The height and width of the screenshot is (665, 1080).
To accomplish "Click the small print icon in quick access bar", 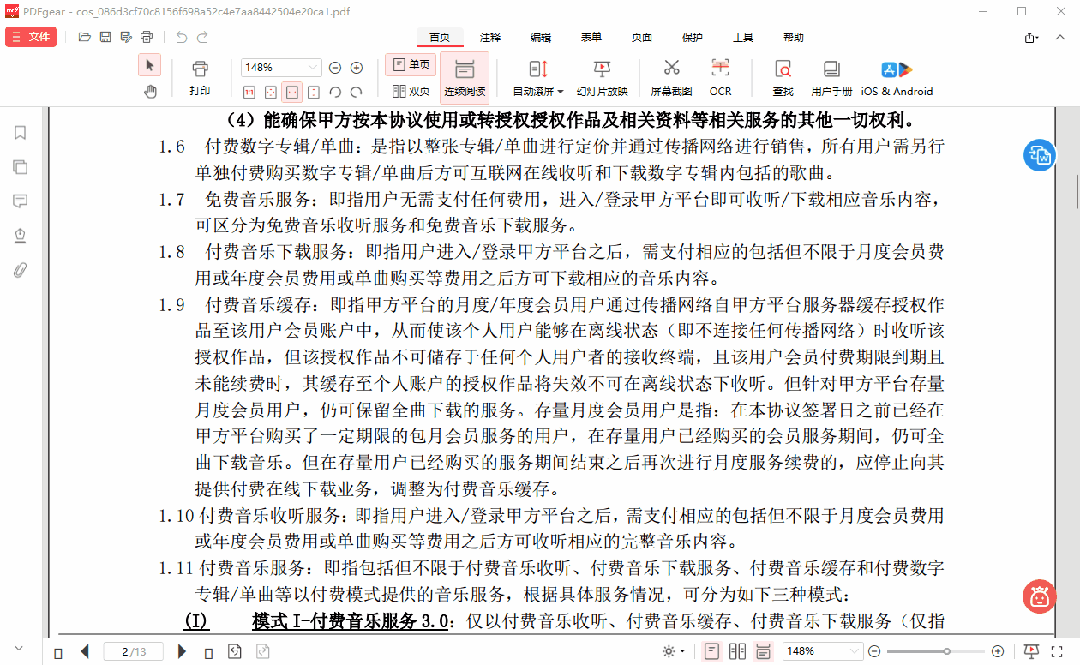I will pyautogui.click(x=147, y=37).
